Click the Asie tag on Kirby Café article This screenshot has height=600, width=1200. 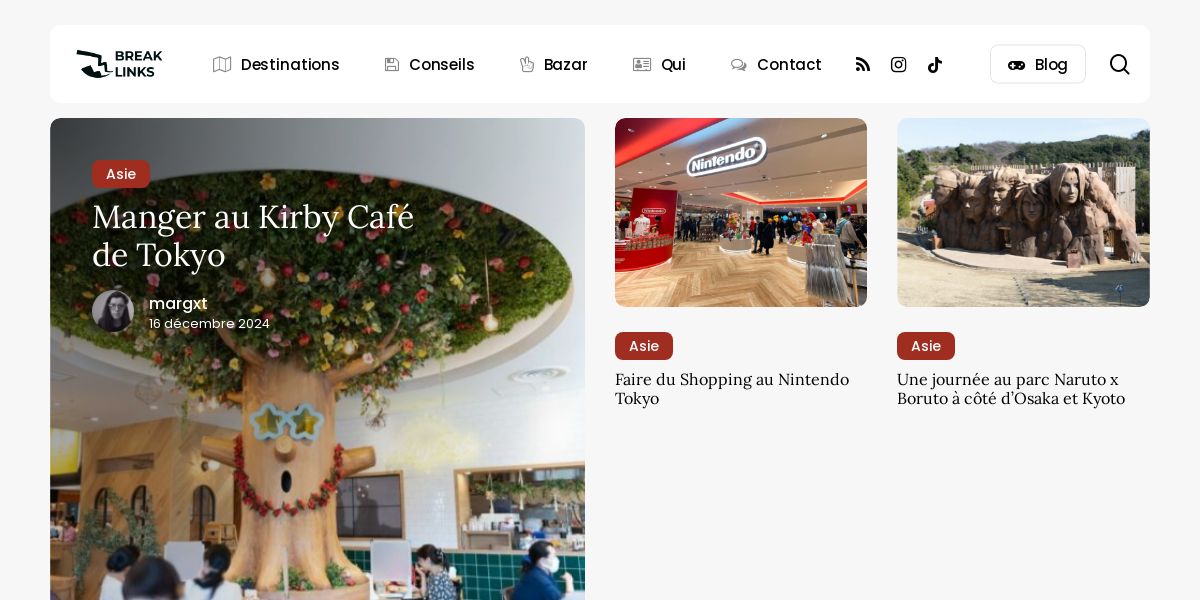tap(121, 174)
